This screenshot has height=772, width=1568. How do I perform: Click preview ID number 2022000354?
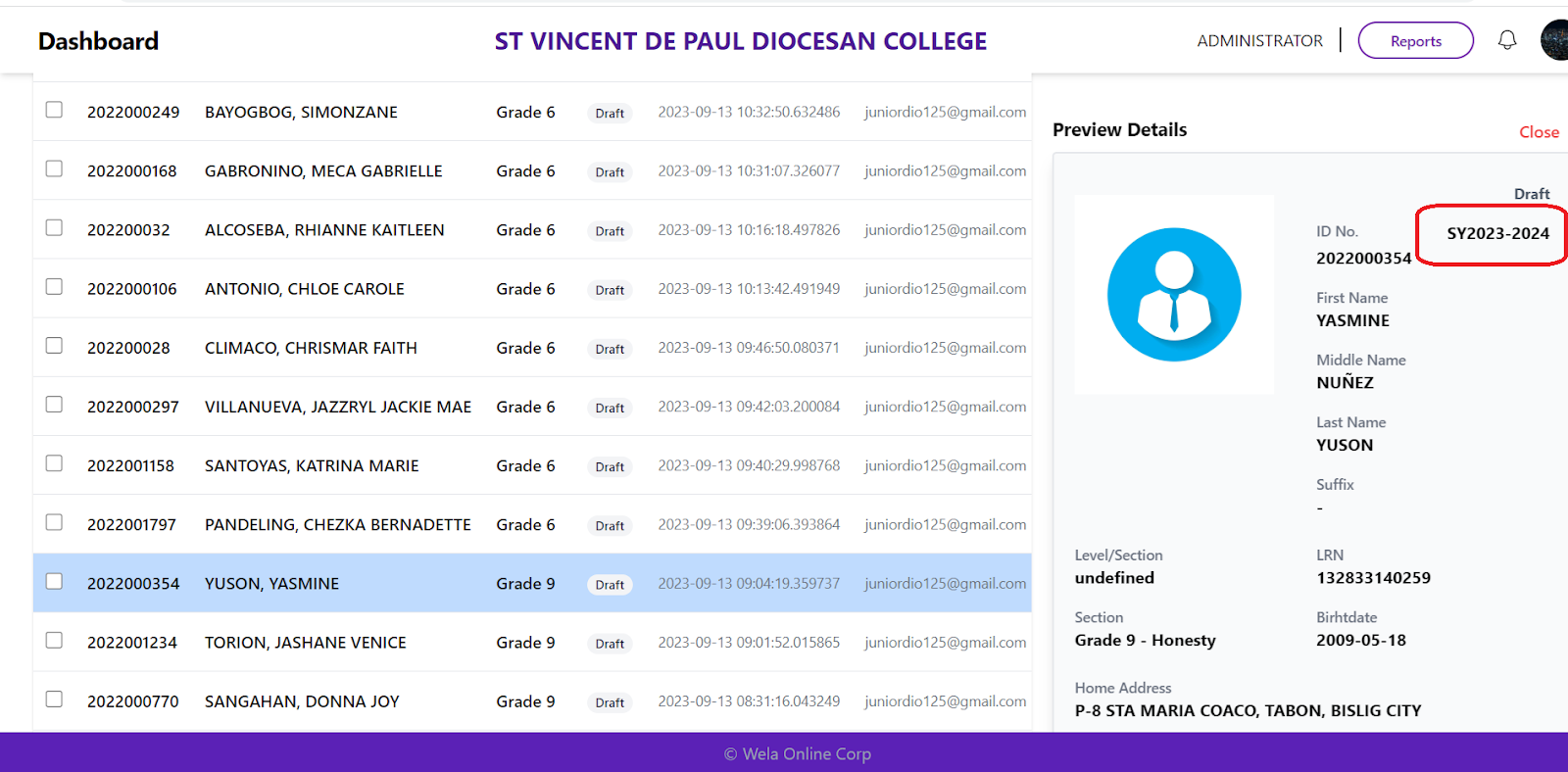click(1363, 259)
